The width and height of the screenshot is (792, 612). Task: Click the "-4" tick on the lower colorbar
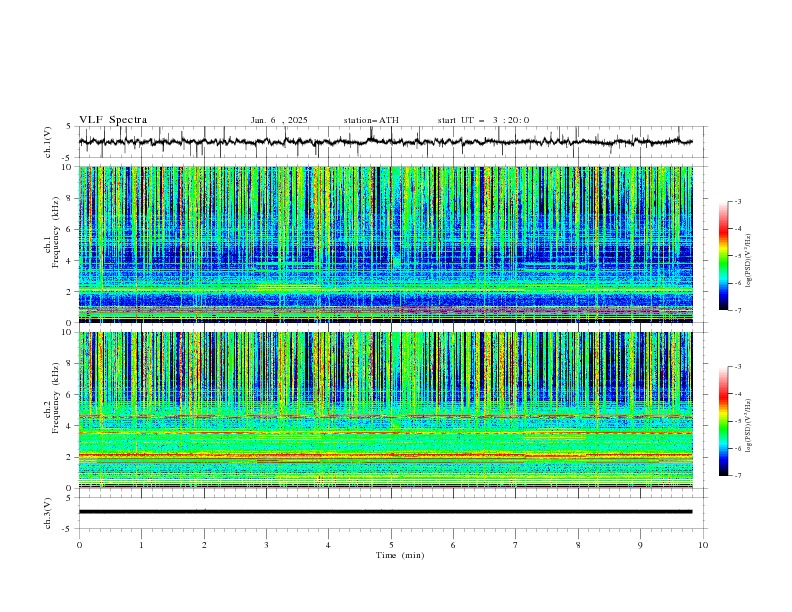(x=738, y=394)
